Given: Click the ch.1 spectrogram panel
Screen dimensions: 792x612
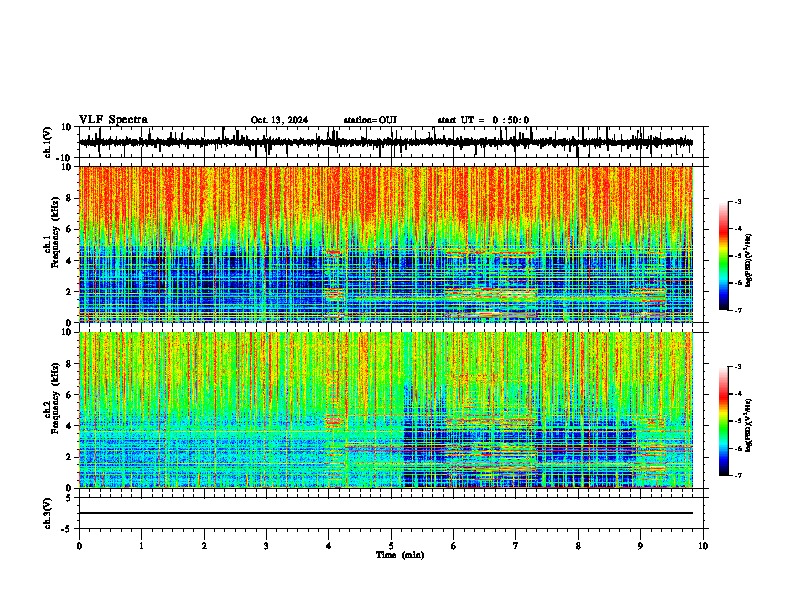Looking at the screenshot, I should [386, 244].
